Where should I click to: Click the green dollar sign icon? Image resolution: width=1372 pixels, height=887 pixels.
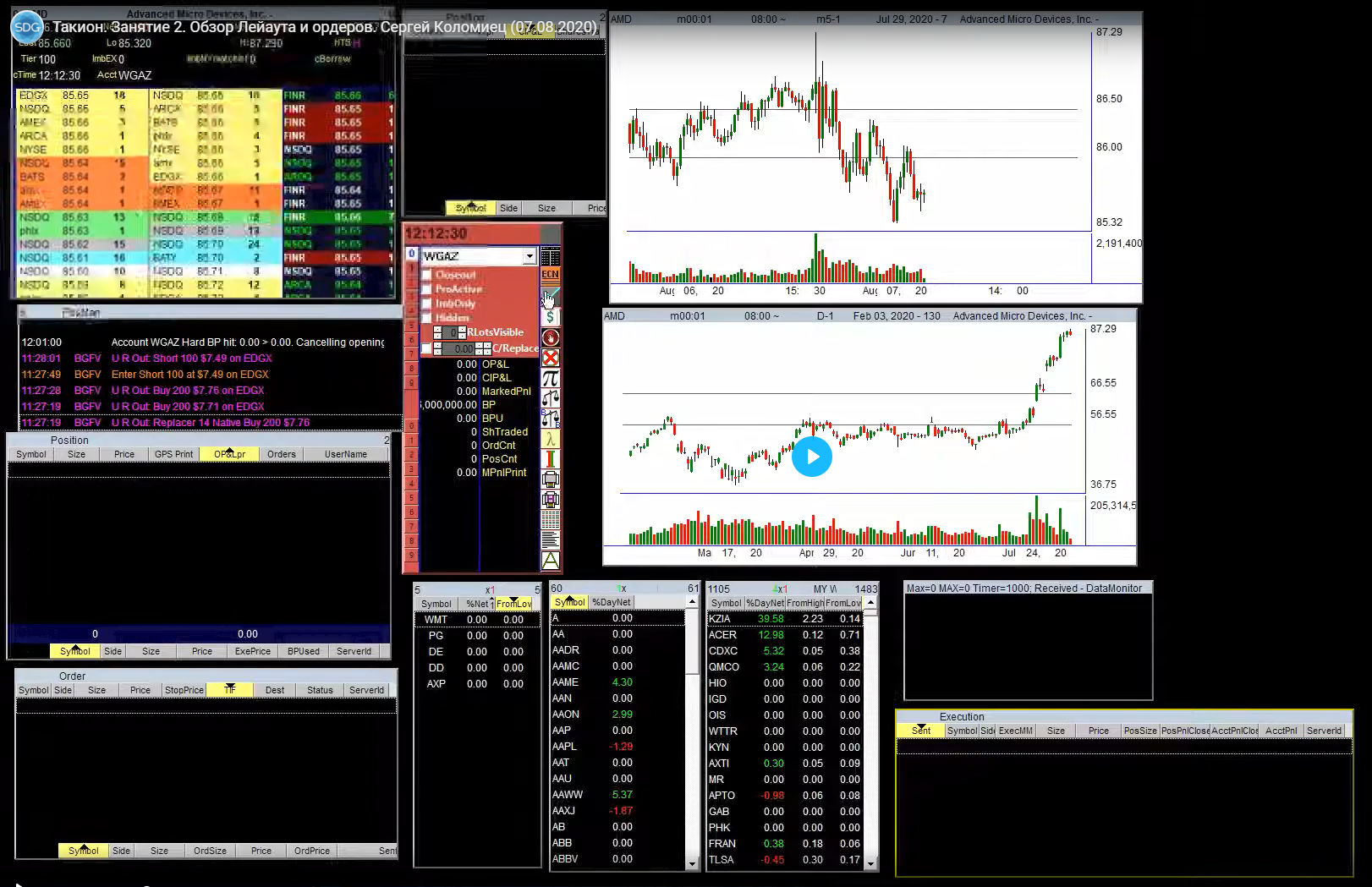click(x=550, y=317)
